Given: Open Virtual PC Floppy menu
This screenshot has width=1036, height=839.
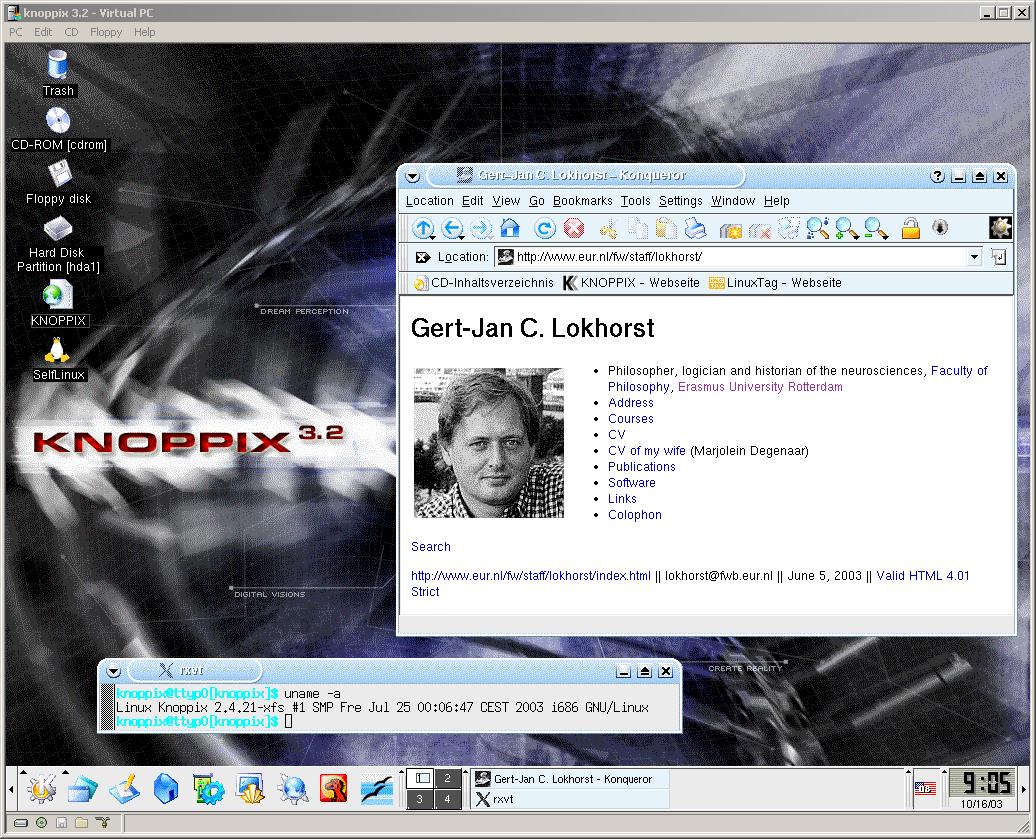Looking at the screenshot, I should click(x=106, y=32).
